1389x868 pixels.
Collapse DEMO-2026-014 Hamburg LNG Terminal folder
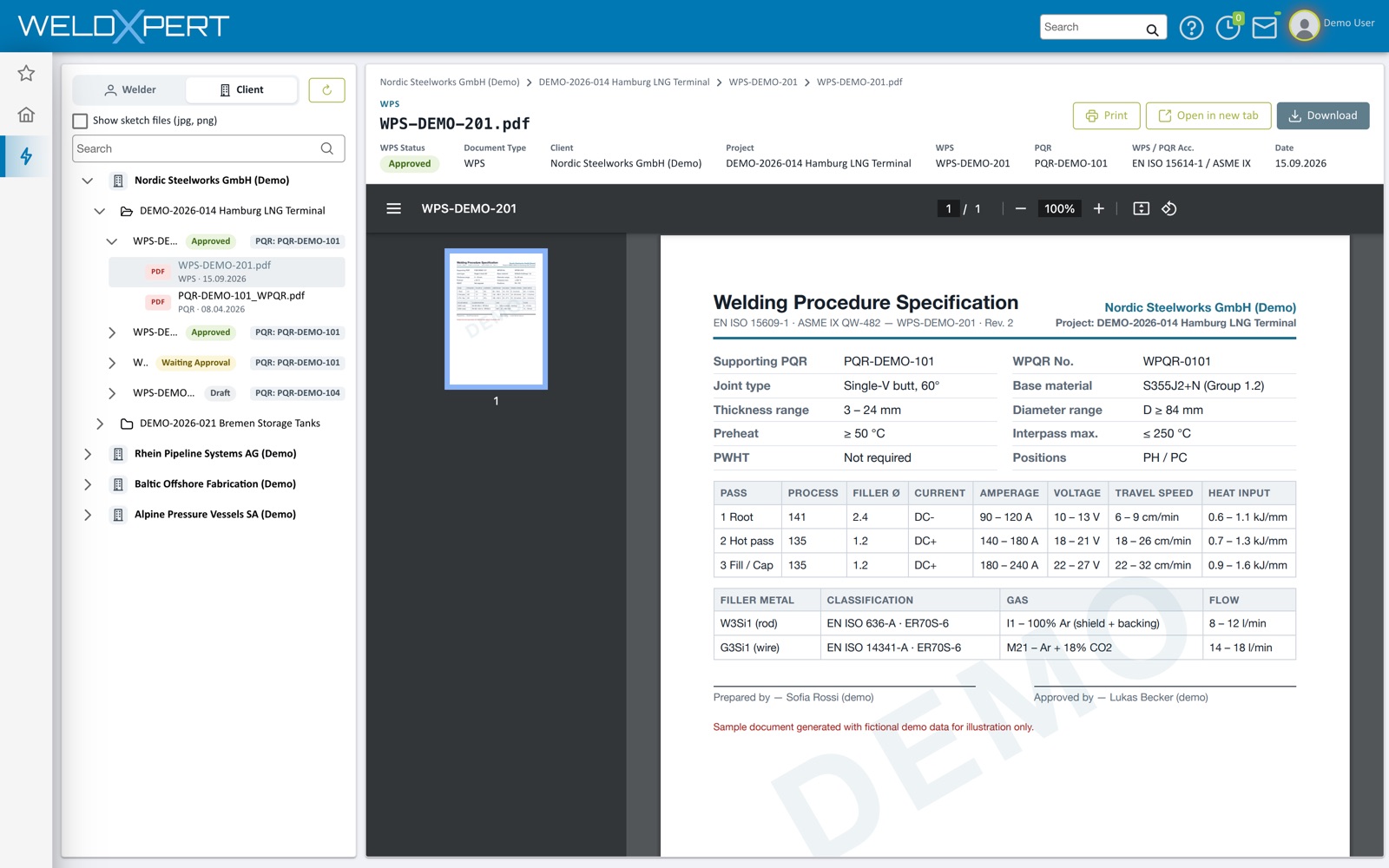[x=100, y=211]
